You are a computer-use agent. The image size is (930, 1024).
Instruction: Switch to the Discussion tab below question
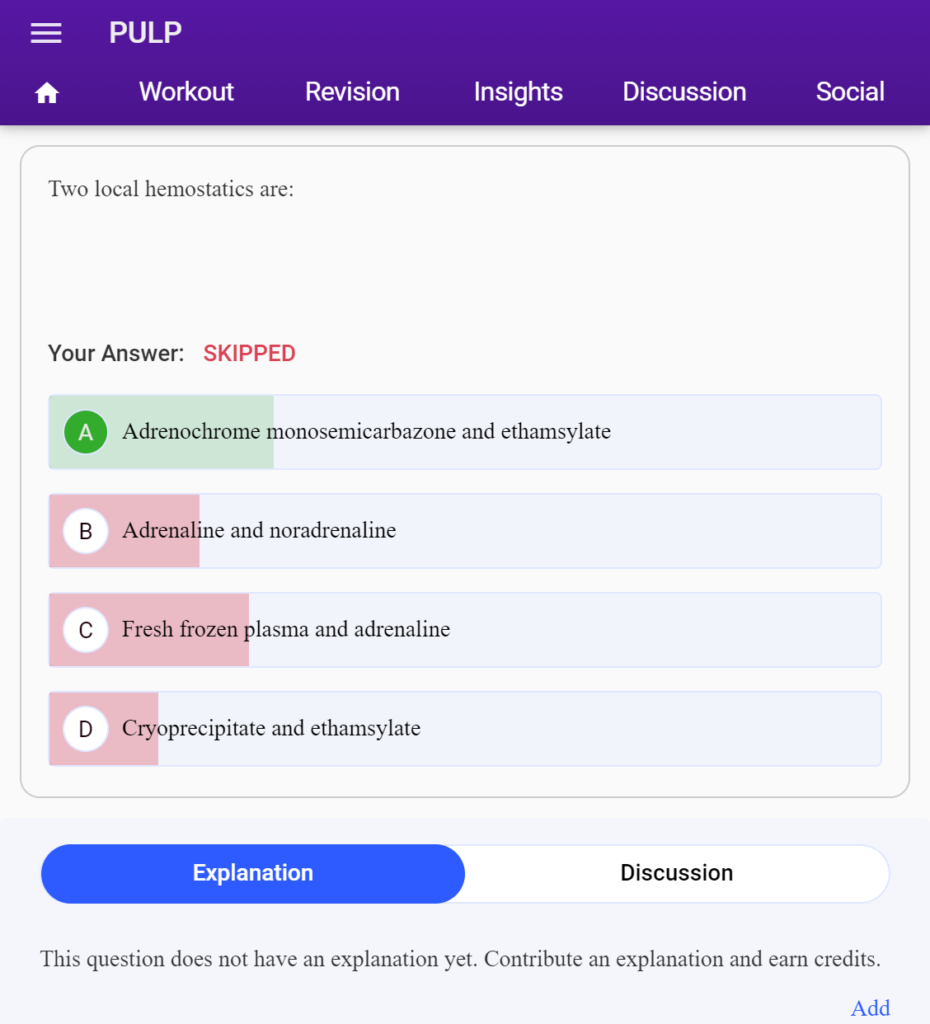[677, 874]
